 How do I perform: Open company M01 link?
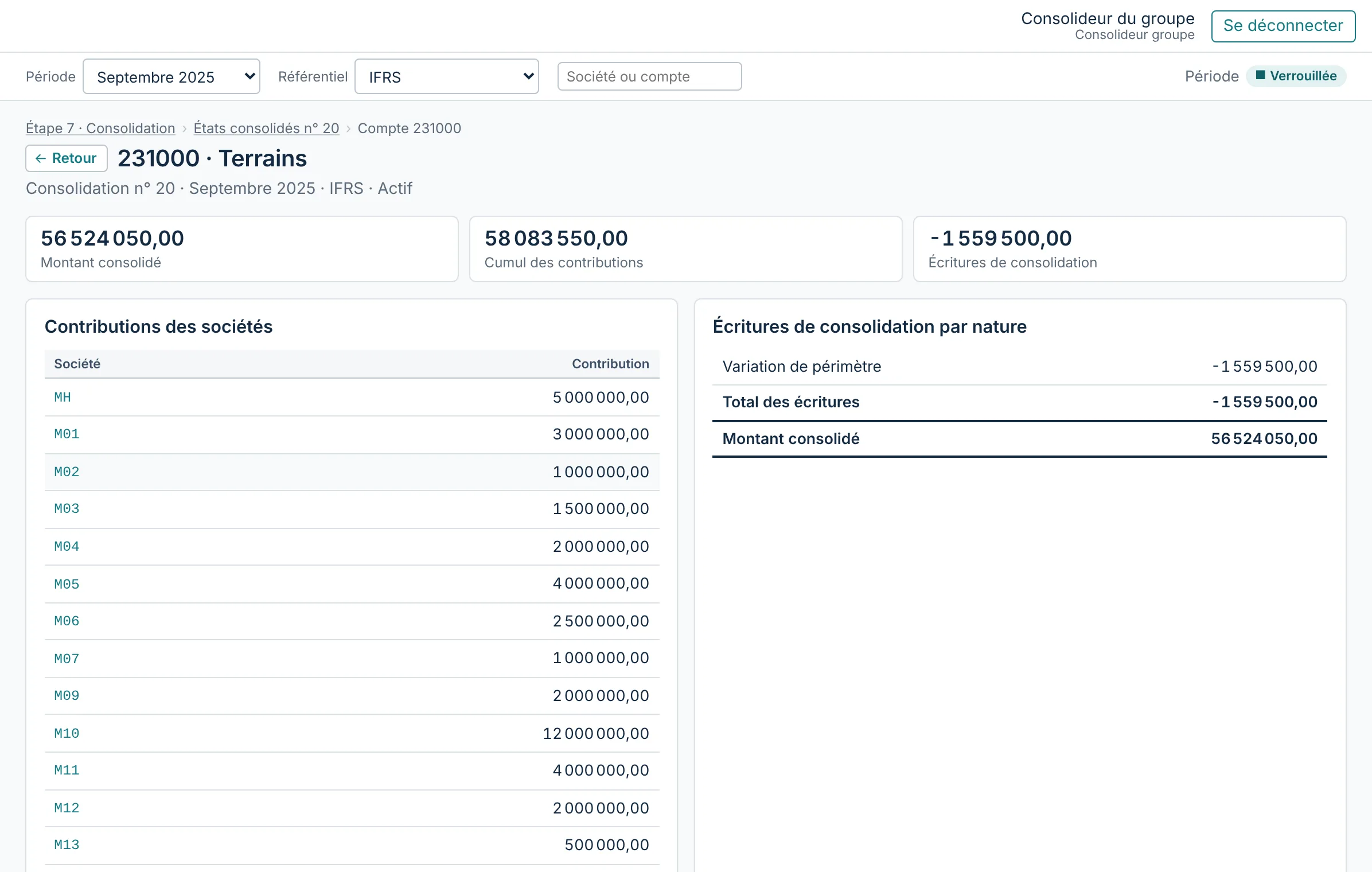(x=67, y=434)
